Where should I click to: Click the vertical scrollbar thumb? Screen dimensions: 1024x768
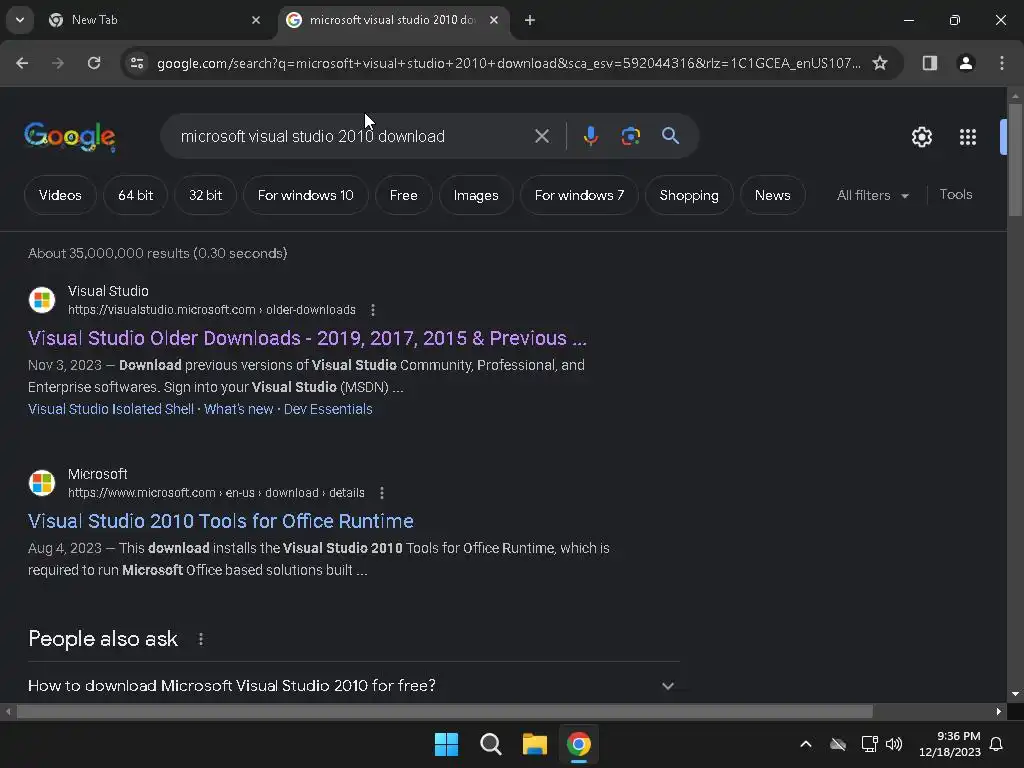click(x=1015, y=160)
